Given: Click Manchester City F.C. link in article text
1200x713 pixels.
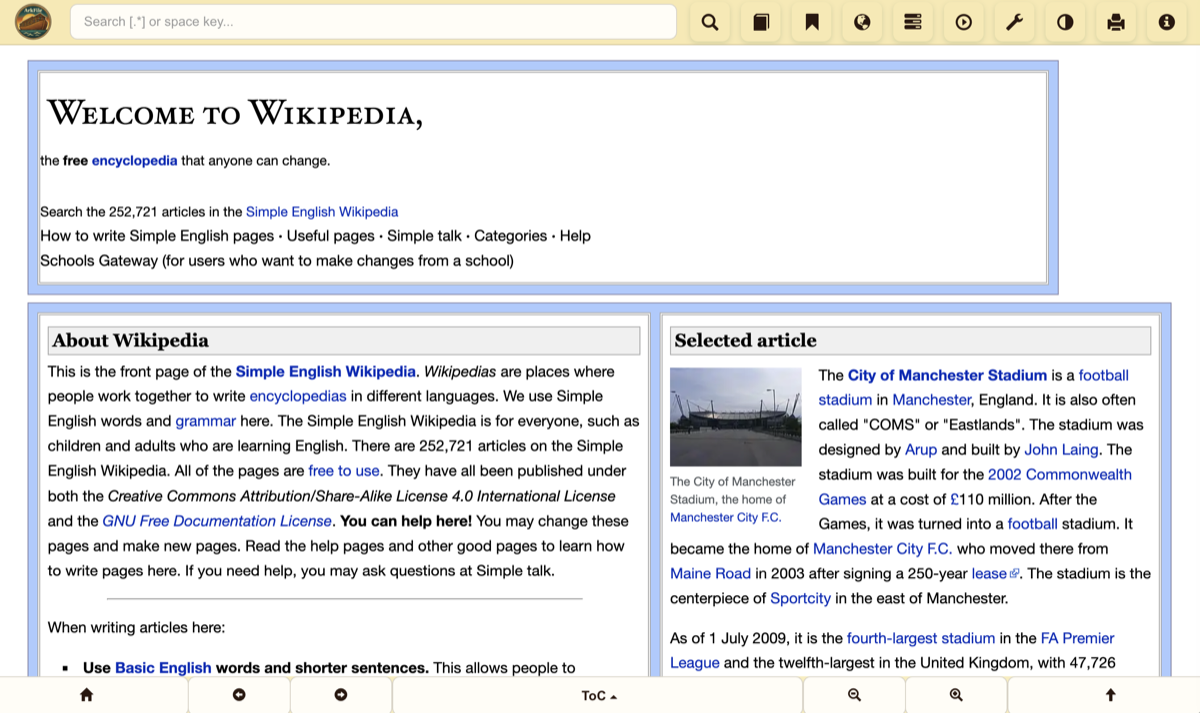Looking at the screenshot, I should [x=883, y=549].
